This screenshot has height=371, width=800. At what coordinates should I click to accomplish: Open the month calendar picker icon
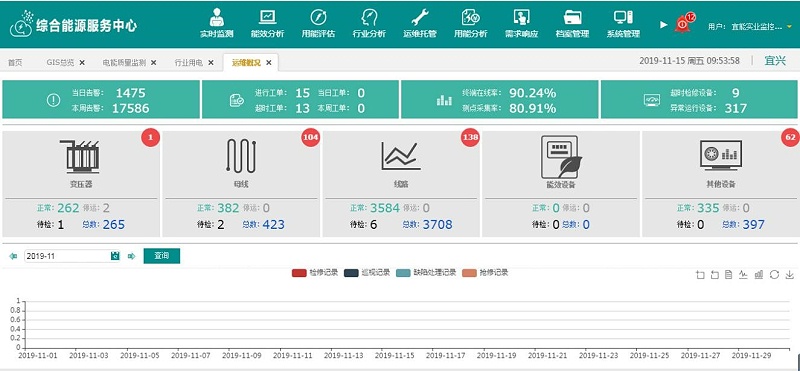coord(115,256)
